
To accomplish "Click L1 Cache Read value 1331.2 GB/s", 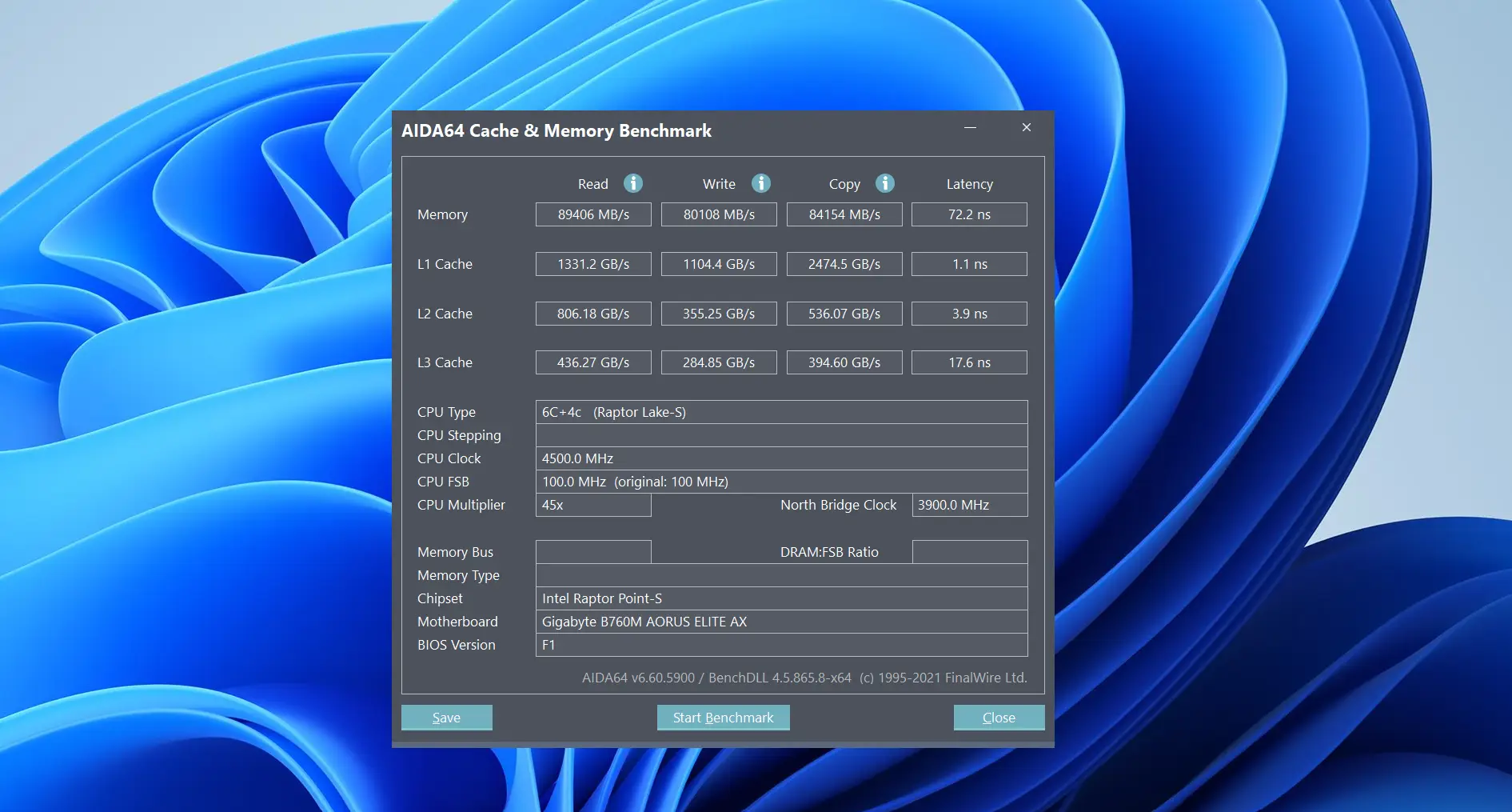I will 593,264.
